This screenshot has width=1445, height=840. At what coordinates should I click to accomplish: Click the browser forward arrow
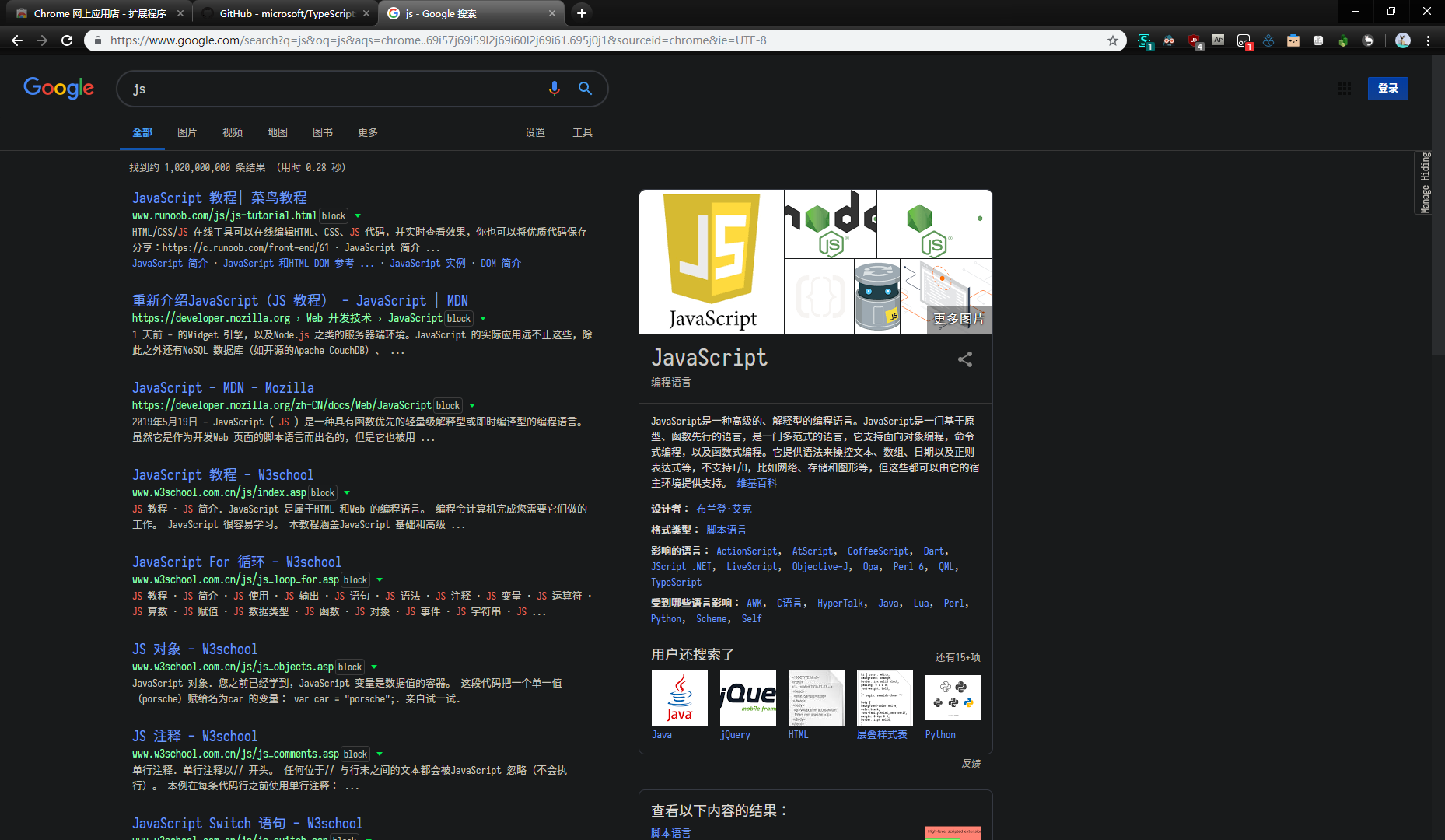point(42,40)
